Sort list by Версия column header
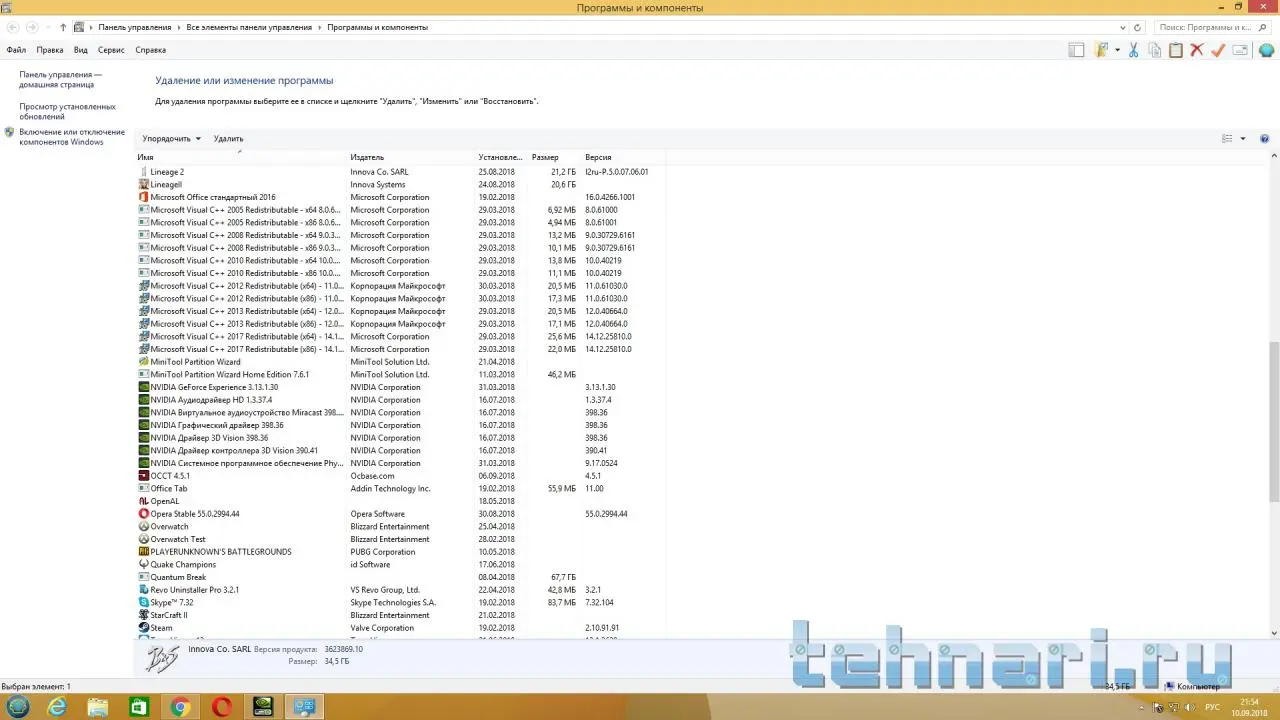The image size is (1280, 720). pos(623,157)
